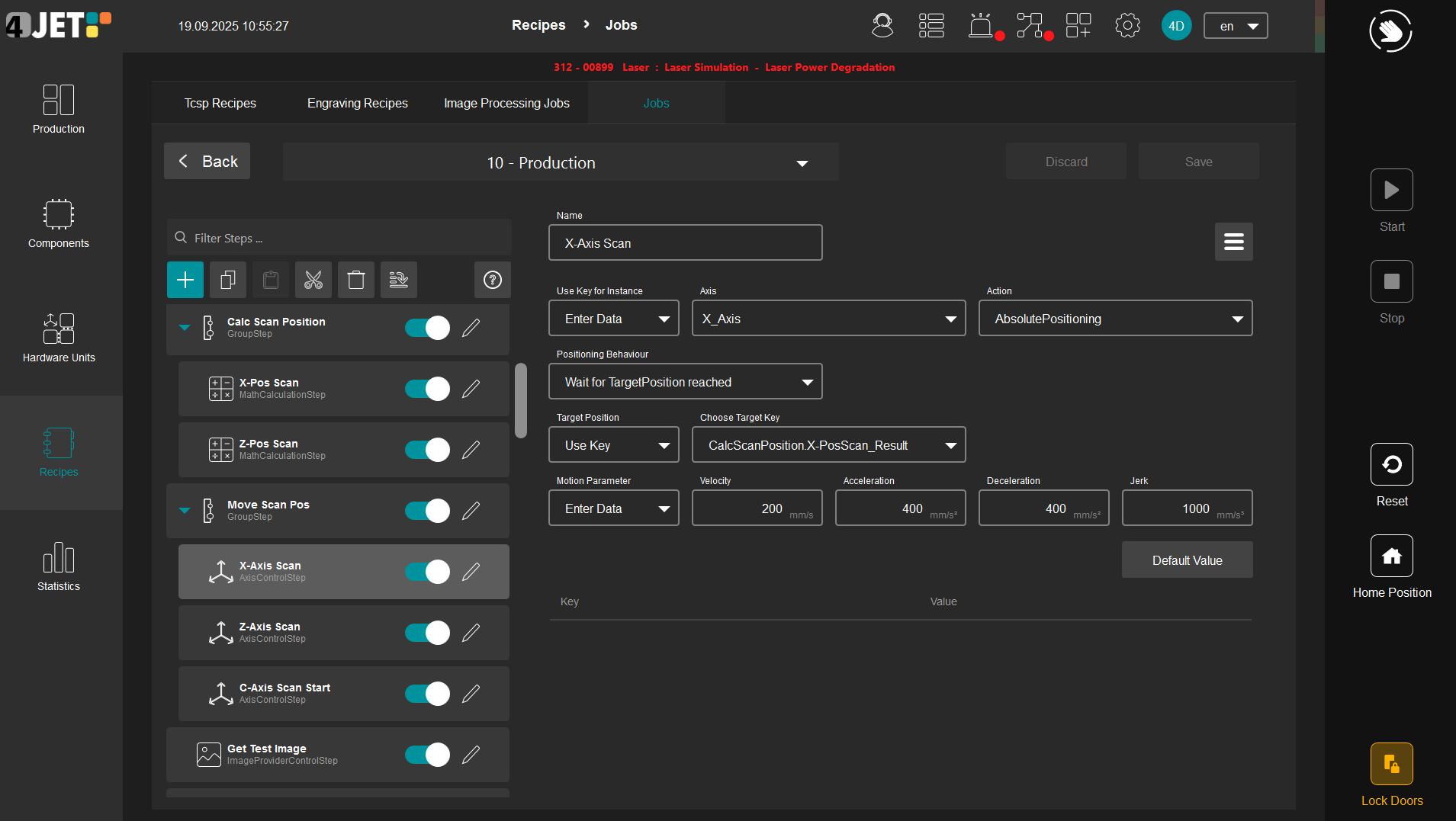Open the help question mark icon
This screenshot has width=1456, height=821.
493,280
